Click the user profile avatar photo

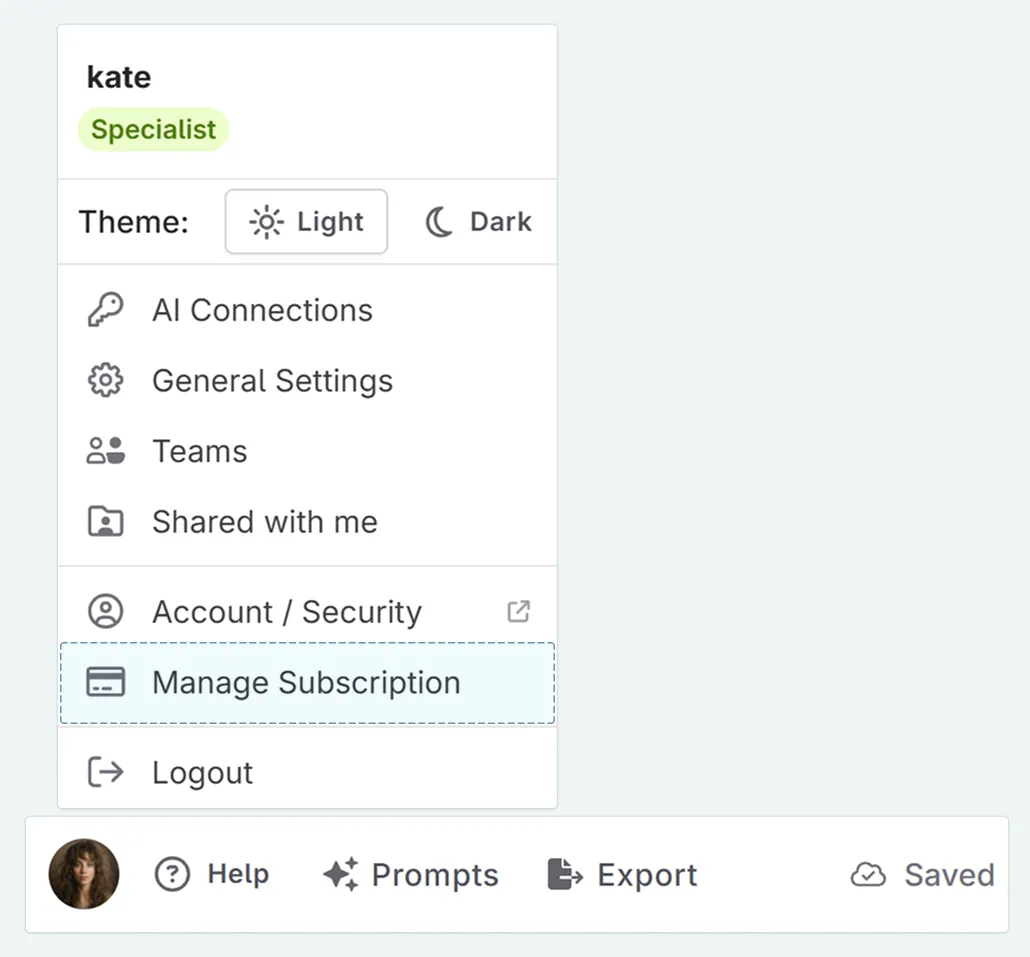84,874
